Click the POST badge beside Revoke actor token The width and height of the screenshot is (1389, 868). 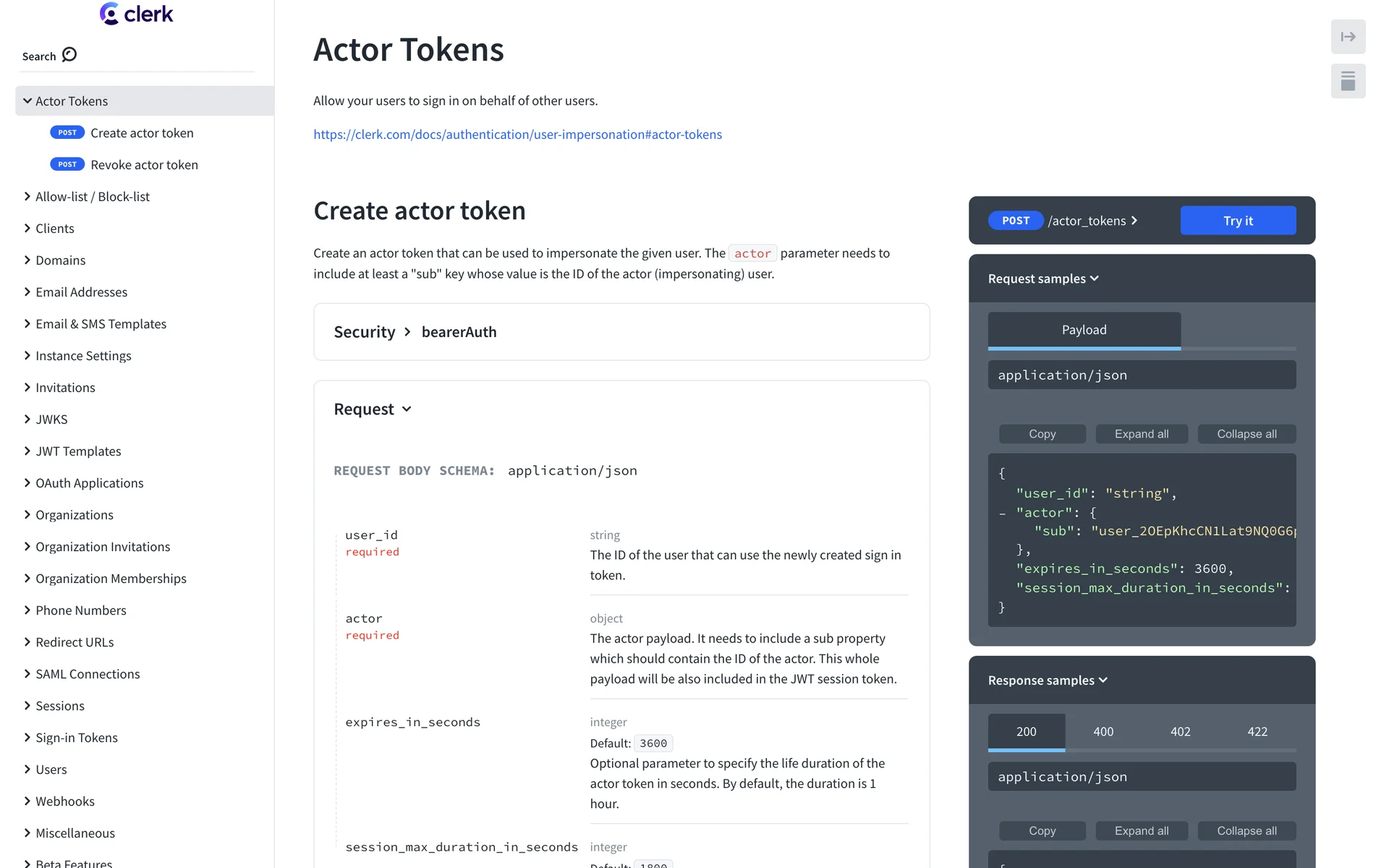67,165
